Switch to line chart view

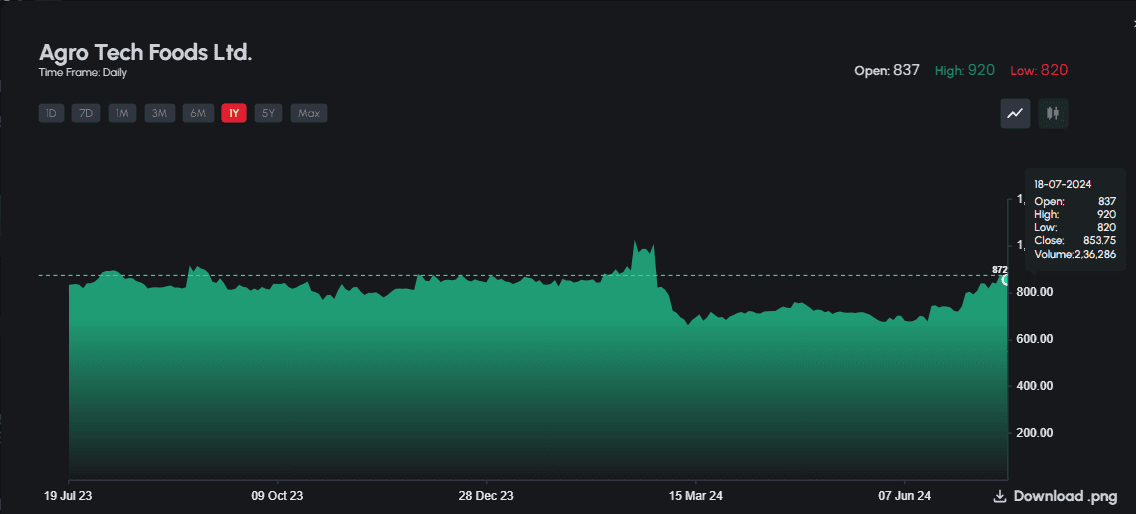(x=1015, y=114)
